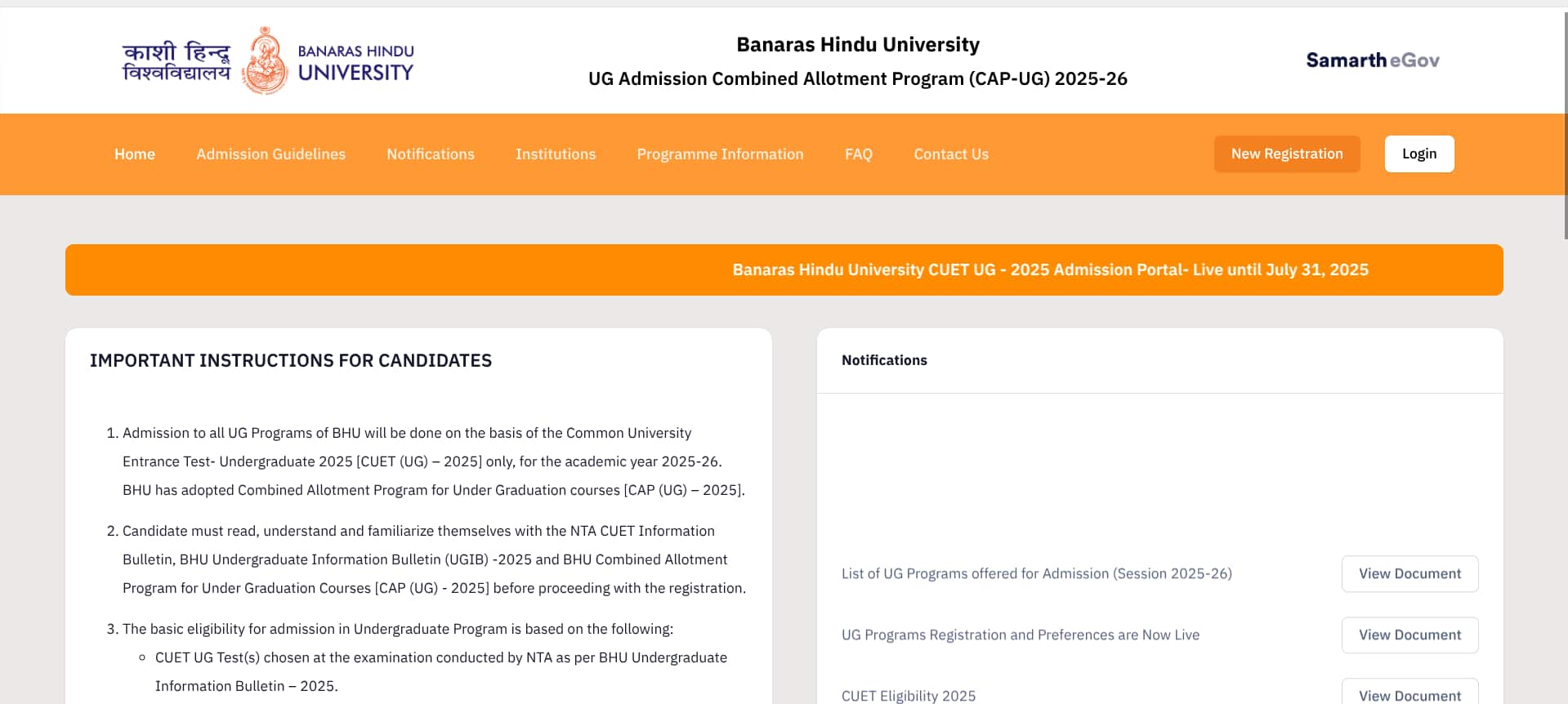Click the 'Banaras Hindu University' page title

point(858,45)
